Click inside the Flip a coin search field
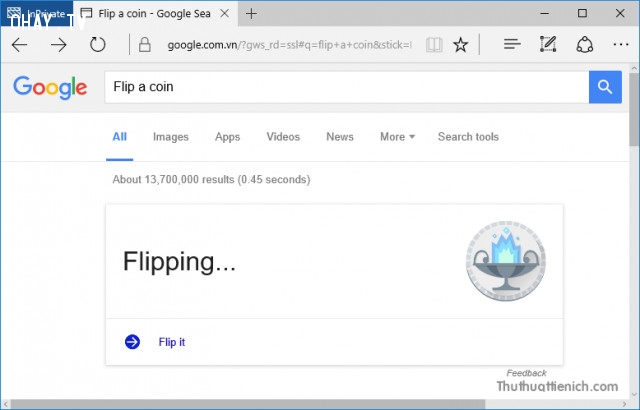 [347, 87]
